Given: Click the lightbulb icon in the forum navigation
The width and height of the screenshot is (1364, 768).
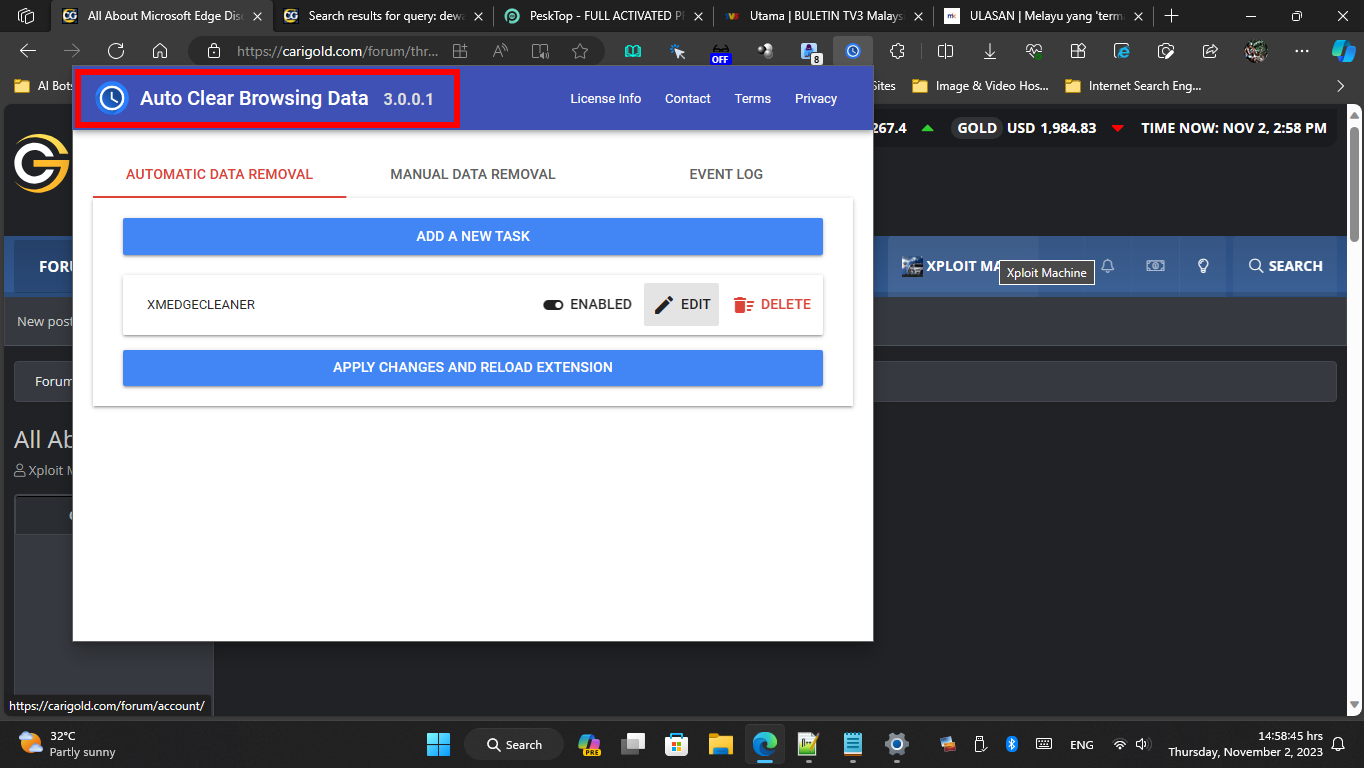Looking at the screenshot, I should (x=1204, y=266).
